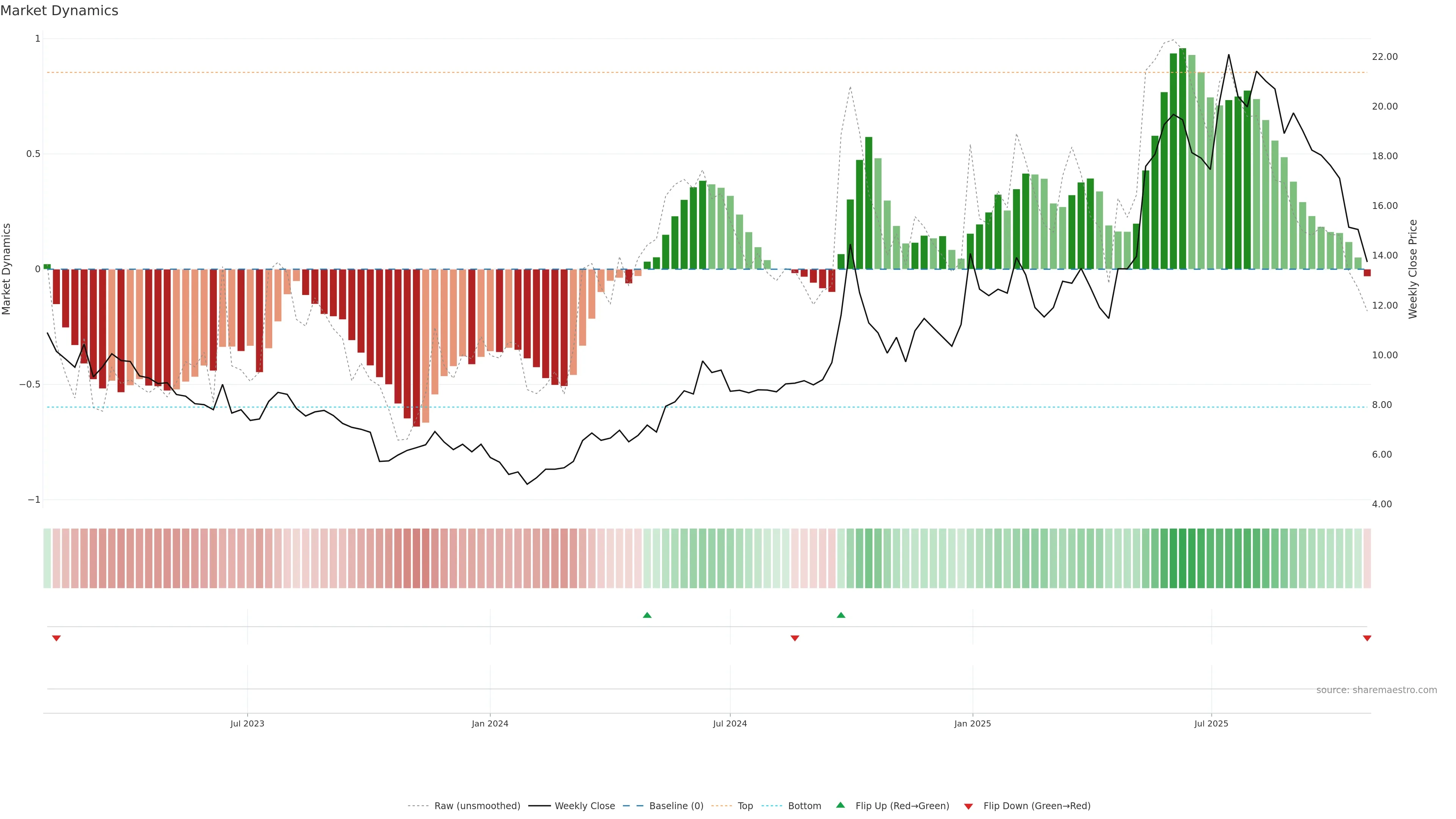This screenshot has height=819, width=1456.
Task: Click the Market Dynamics chart title
Action: pyautogui.click(x=60, y=11)
